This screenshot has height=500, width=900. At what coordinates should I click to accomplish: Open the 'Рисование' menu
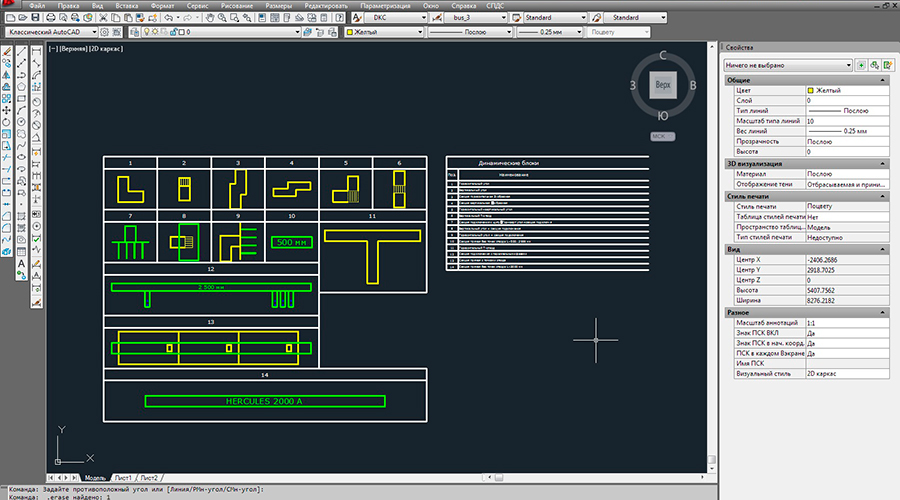pos(236,5)
